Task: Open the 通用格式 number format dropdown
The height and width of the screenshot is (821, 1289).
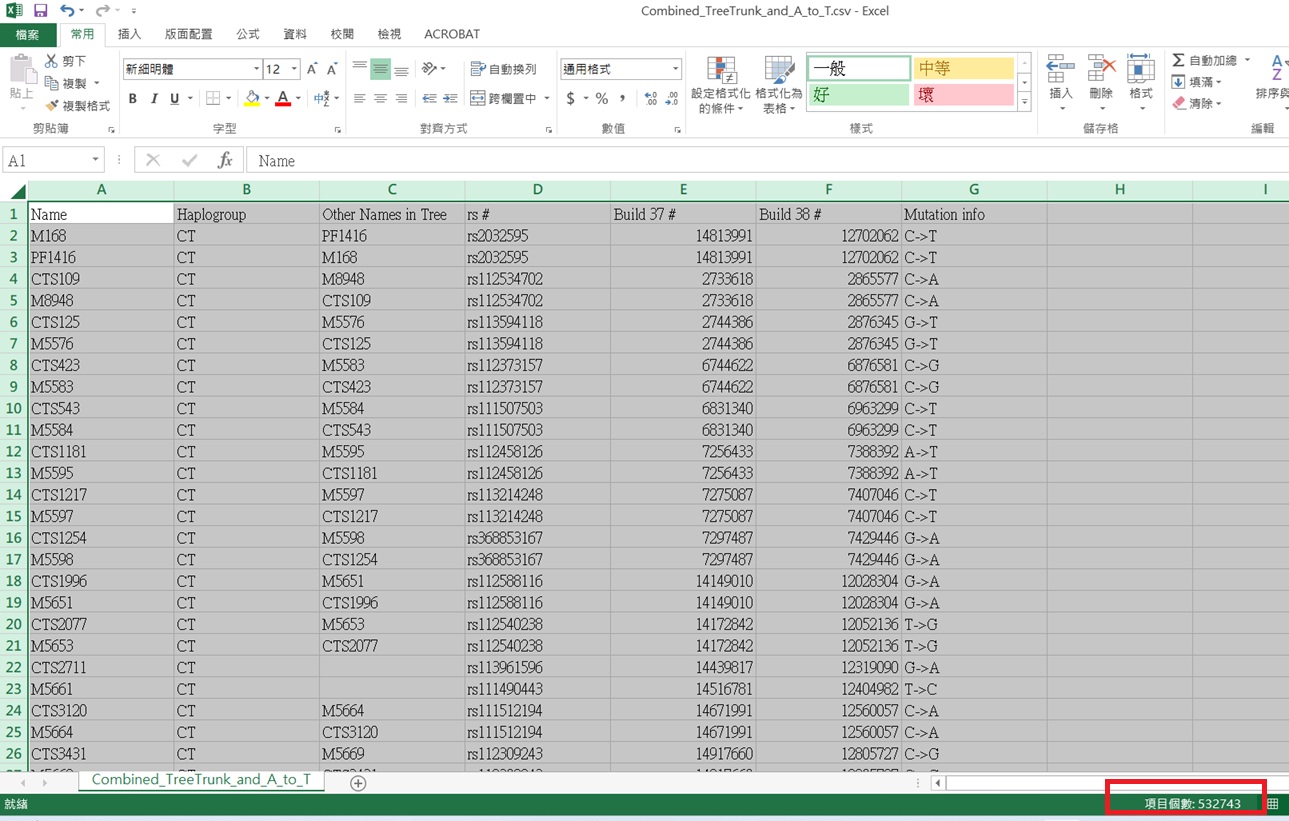Action: point(675,69)
